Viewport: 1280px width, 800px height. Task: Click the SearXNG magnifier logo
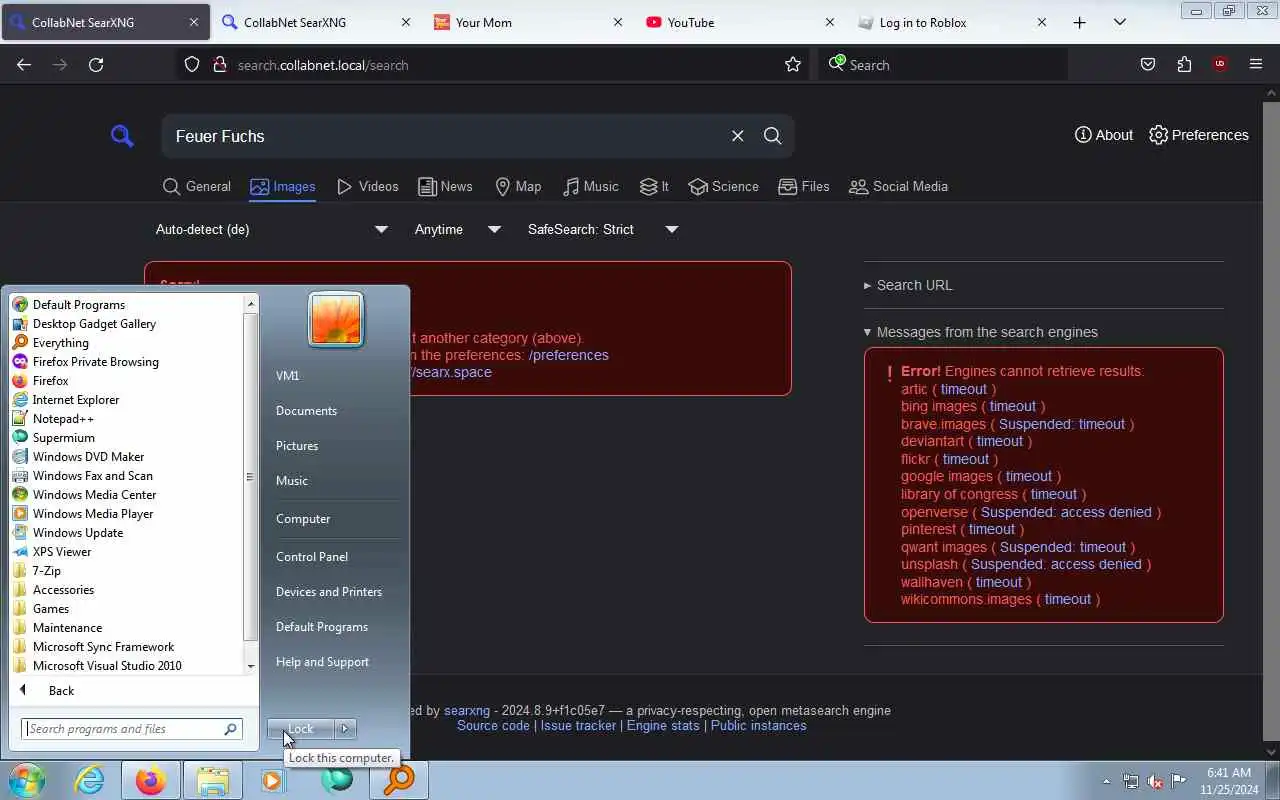(122, 136)
